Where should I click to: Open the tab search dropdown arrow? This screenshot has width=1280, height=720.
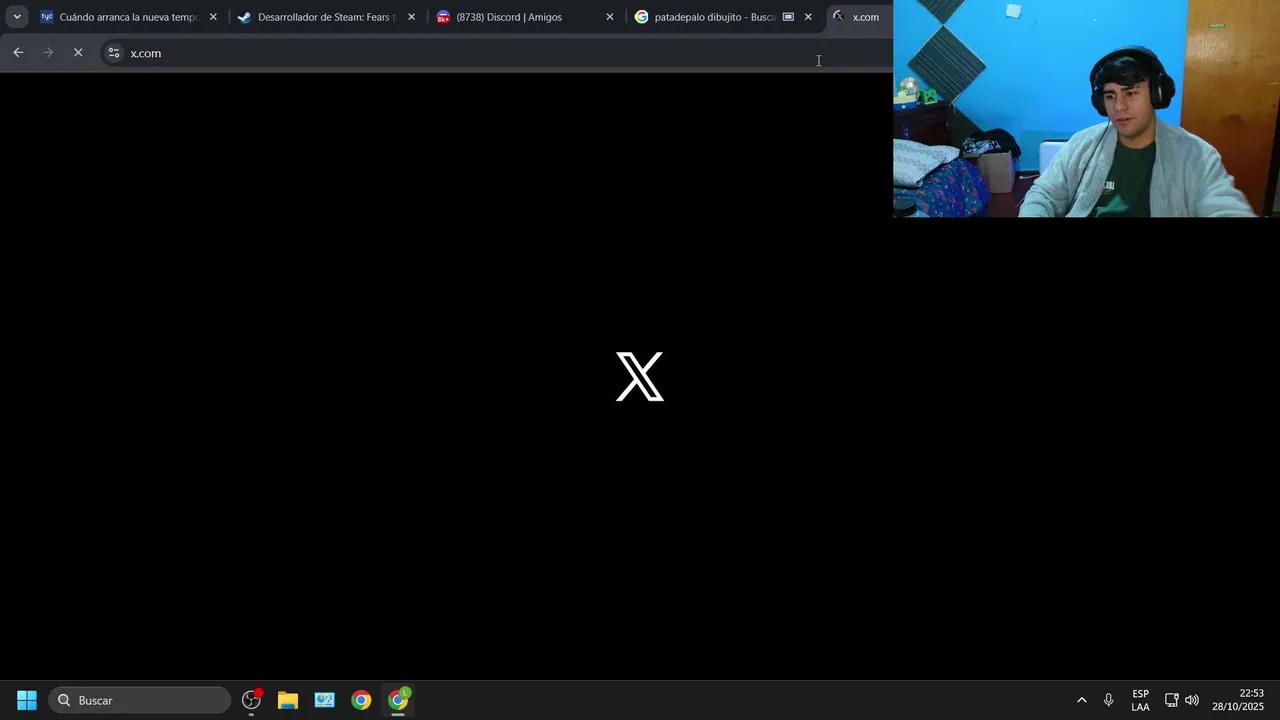(x=17, y=17)
